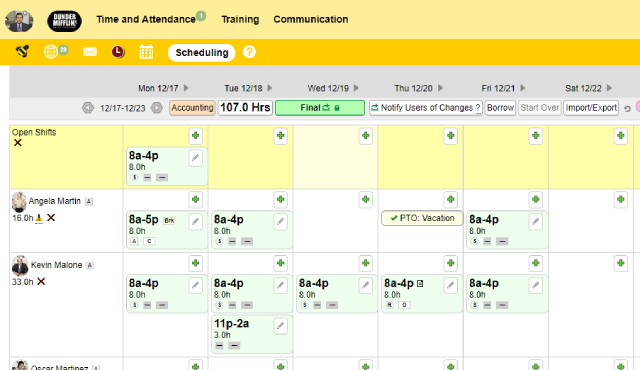The image size is (640, 370).
Task: Expand the Thu 12/20 day arrow
Action: coord(440,88)
